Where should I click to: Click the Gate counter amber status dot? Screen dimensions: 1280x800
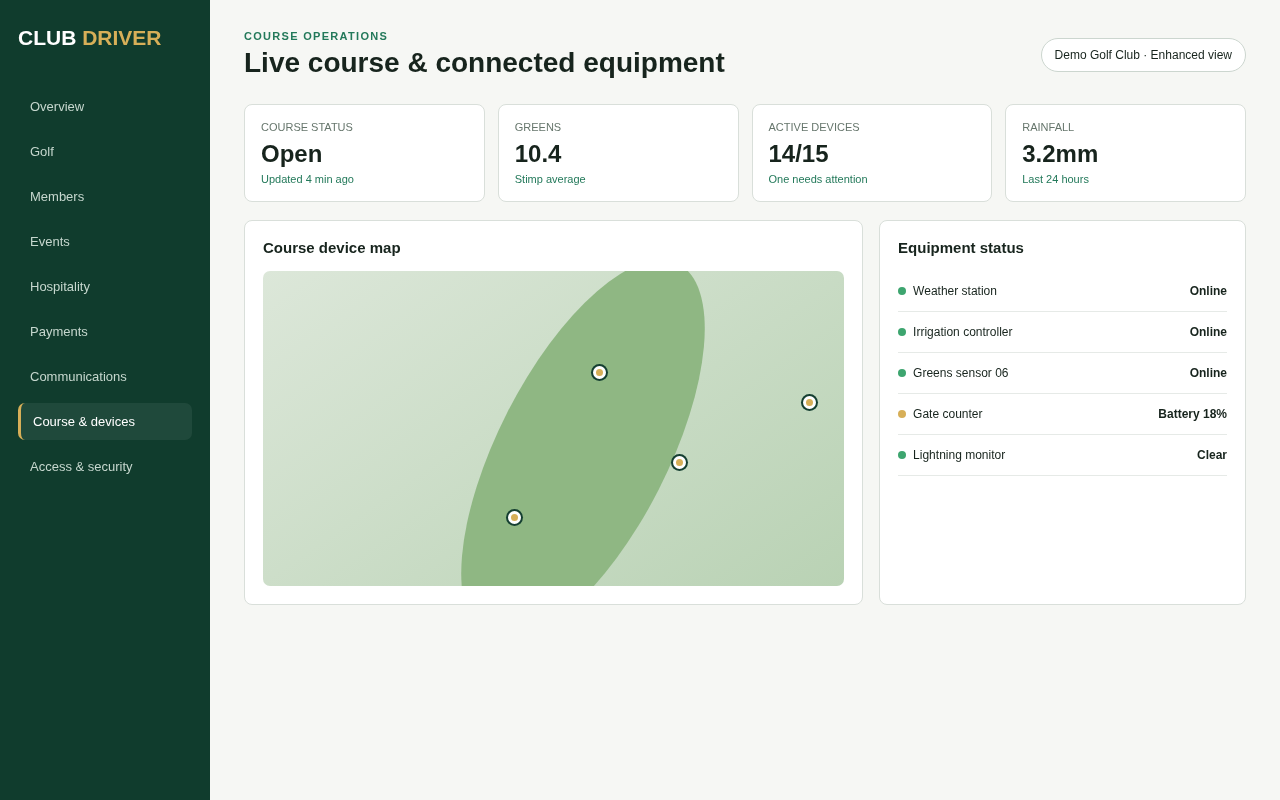pos(902,414)
